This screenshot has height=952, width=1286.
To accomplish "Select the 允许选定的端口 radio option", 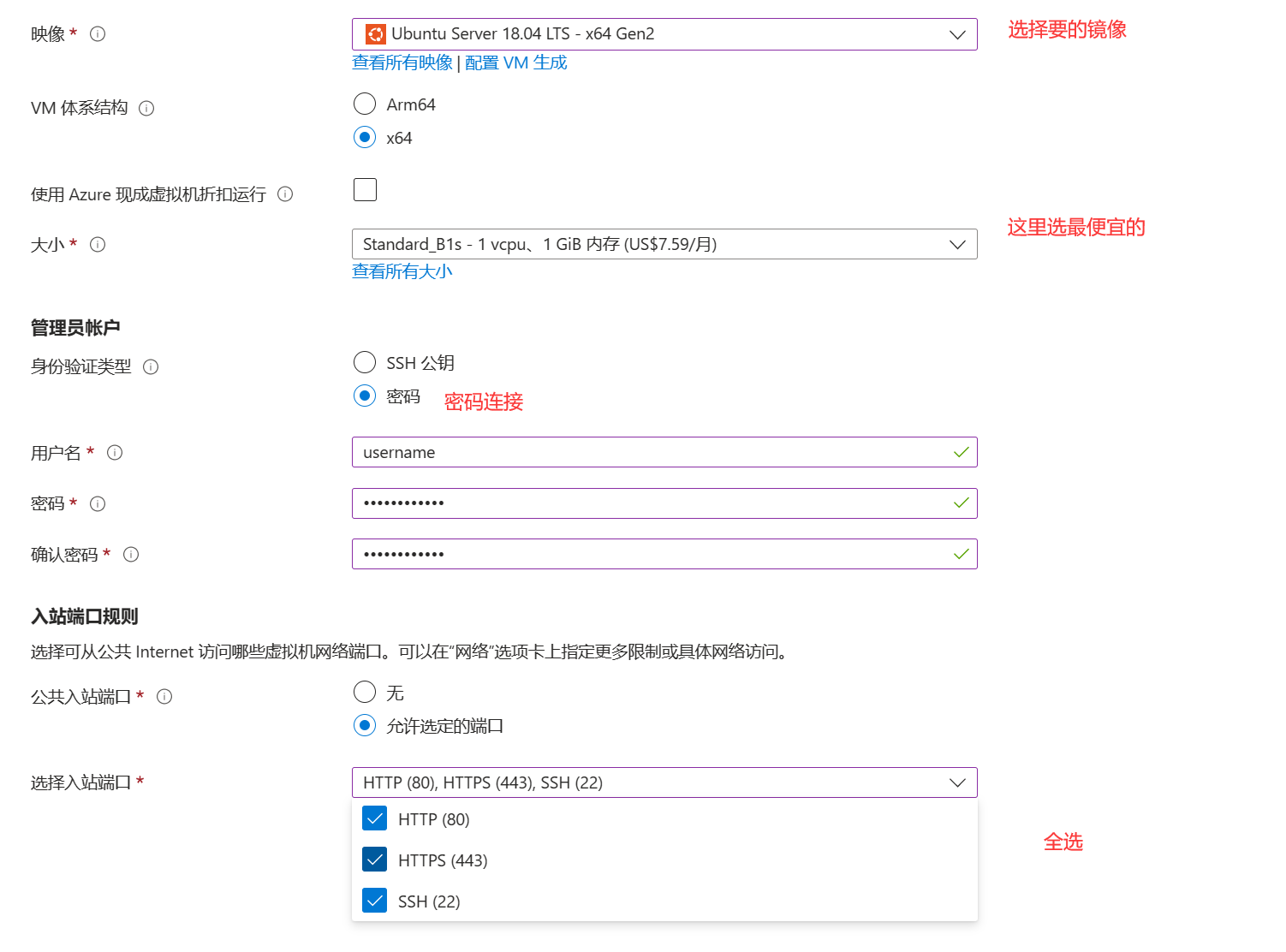I will [365, 726].
